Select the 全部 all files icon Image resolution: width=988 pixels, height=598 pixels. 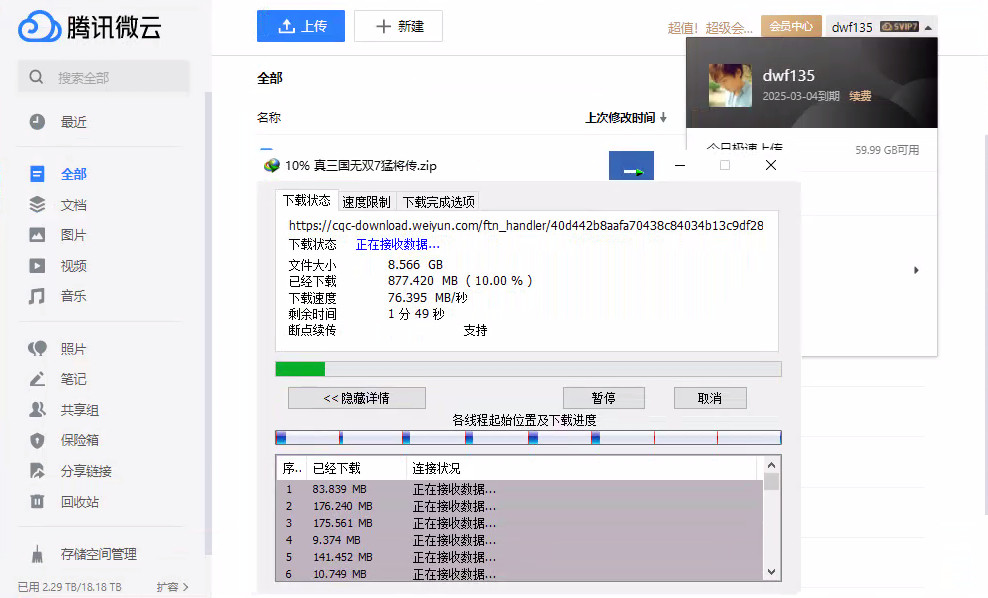[37, 174]
